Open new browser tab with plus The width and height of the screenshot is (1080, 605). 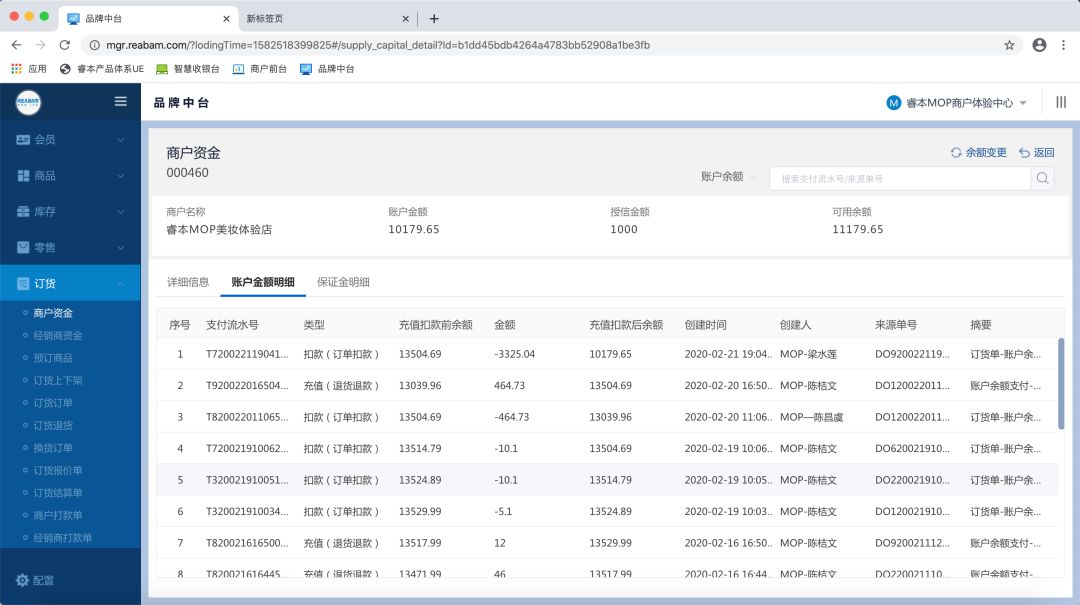pyautogui.click(x=434, y=19)
